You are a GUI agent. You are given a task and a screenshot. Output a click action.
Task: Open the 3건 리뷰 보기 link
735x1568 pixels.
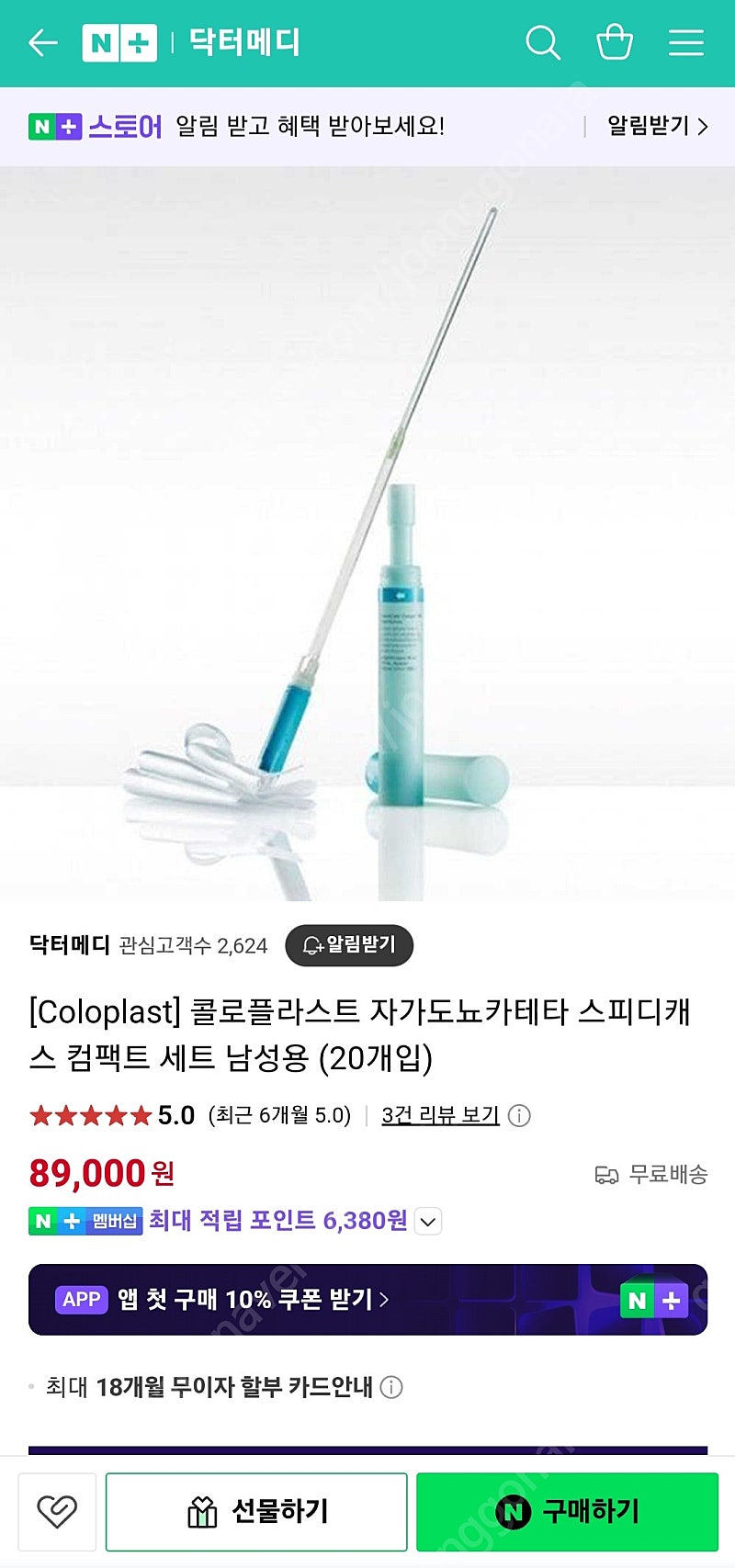pyautogui.click(x=440, y=1115)
